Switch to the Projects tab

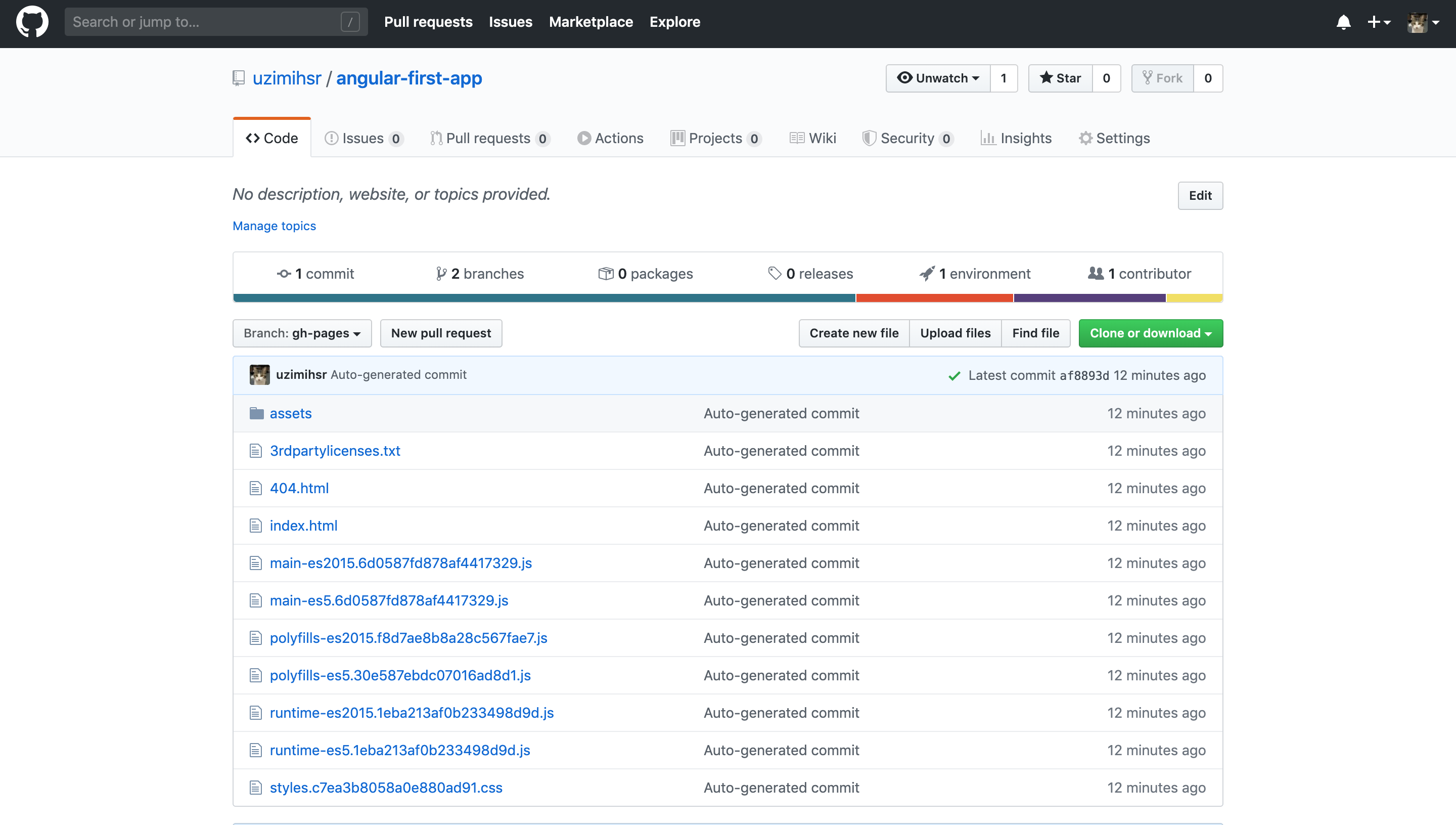716,138
